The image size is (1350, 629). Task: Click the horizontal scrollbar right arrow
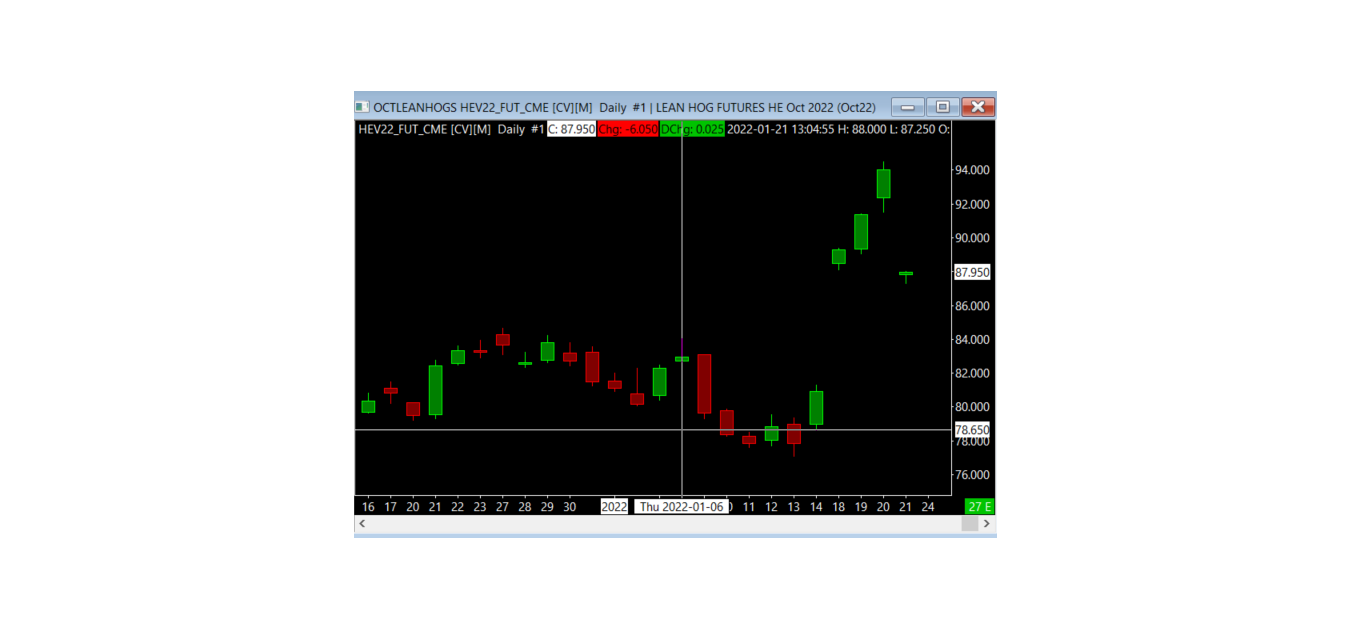coord(987,524)
